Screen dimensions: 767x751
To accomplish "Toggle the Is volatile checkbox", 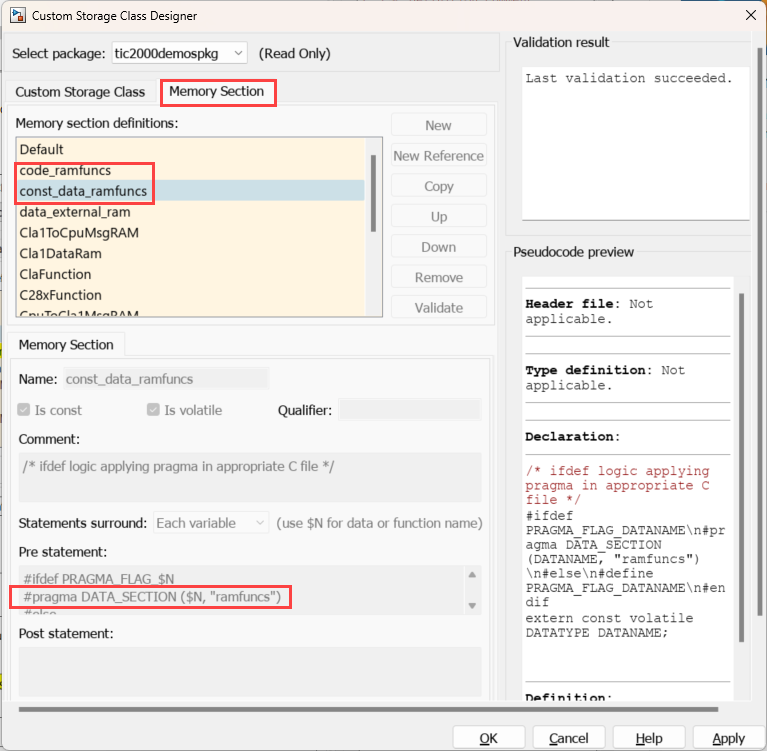I will click(153, 410).
